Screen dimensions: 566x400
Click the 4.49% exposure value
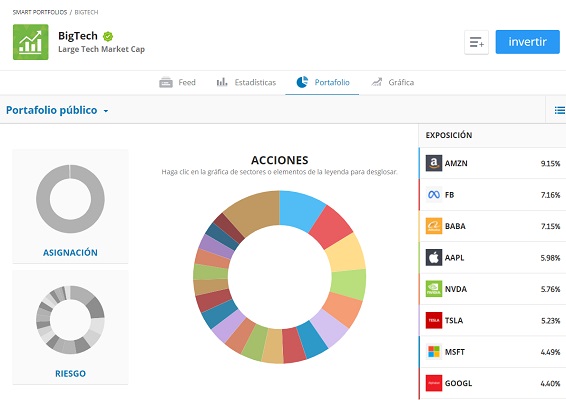(x=550, y=352)
